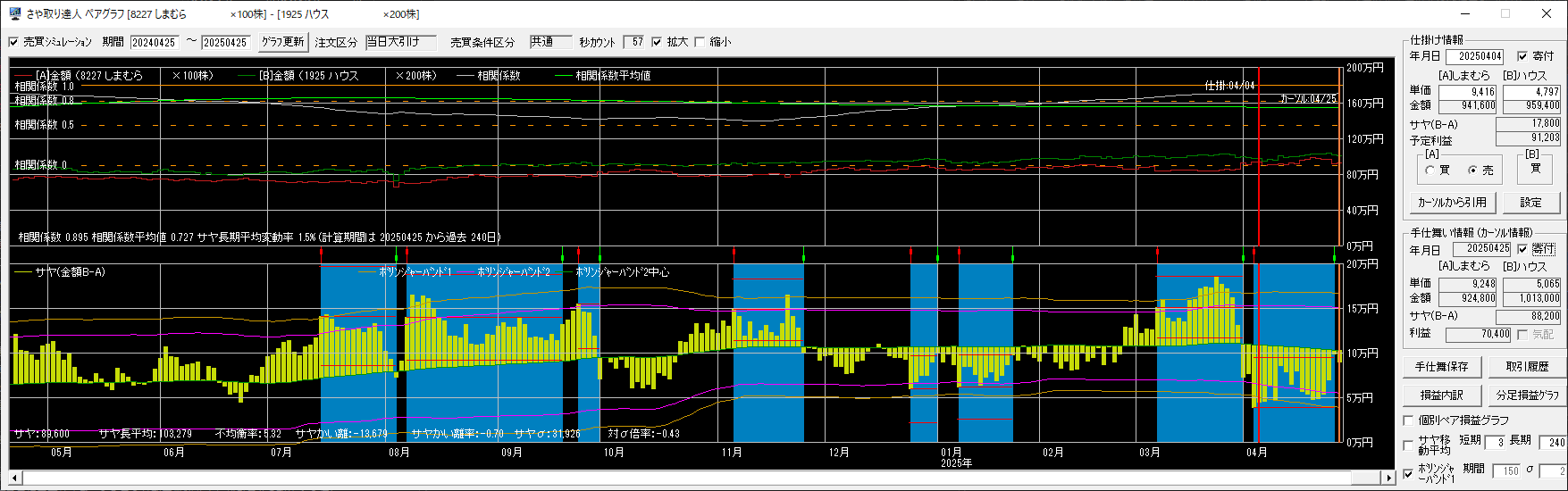Open the 注文区分 dropdown showing 当日大引け
Screen dimensions: 1568x491
click(x=400, y=42)
